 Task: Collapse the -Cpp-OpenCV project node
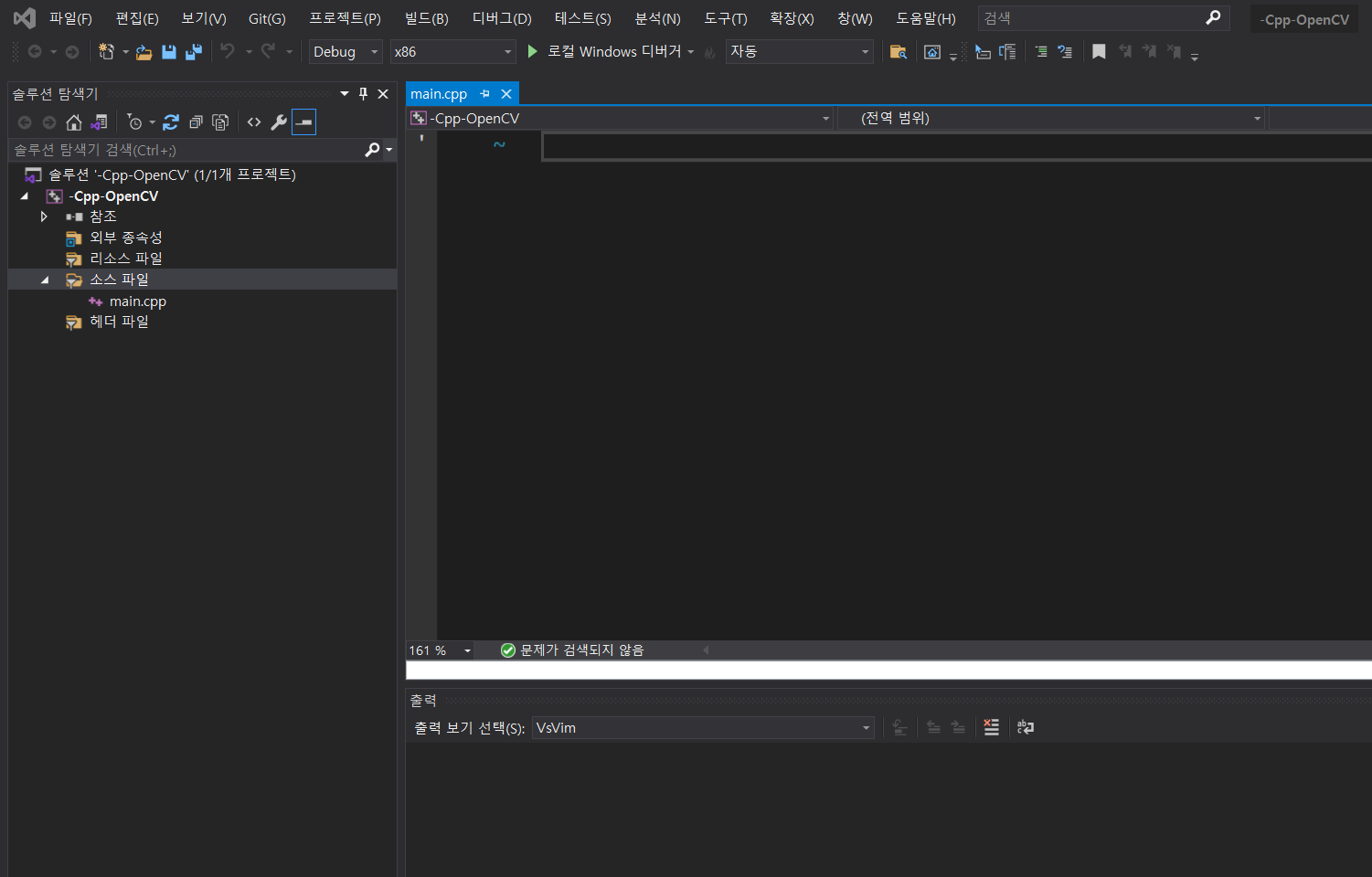pyautogui.click(x=25, y=196)
